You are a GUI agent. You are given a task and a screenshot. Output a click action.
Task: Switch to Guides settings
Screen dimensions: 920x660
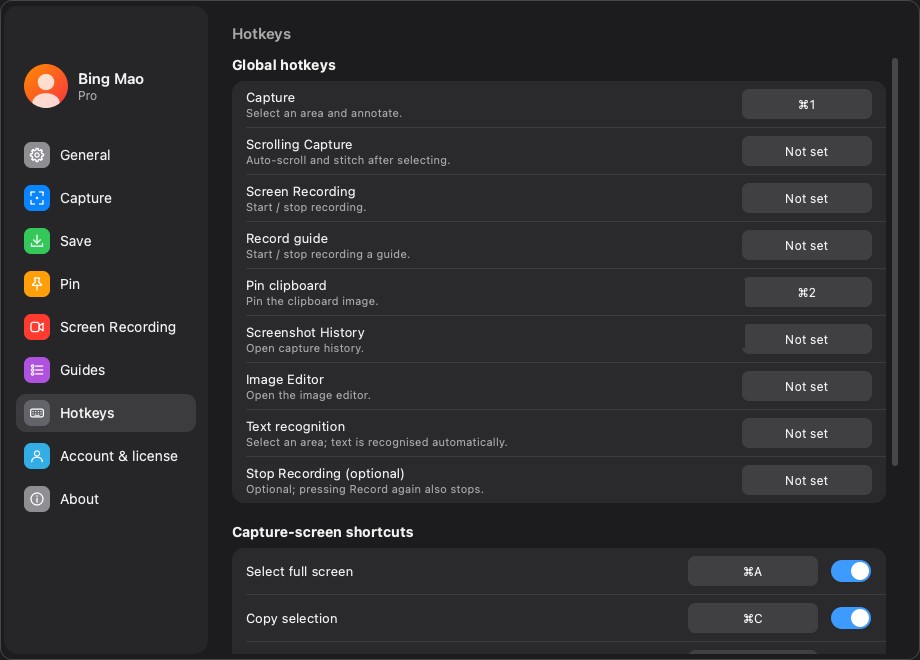pyautogui.click(x=106, y=370)
